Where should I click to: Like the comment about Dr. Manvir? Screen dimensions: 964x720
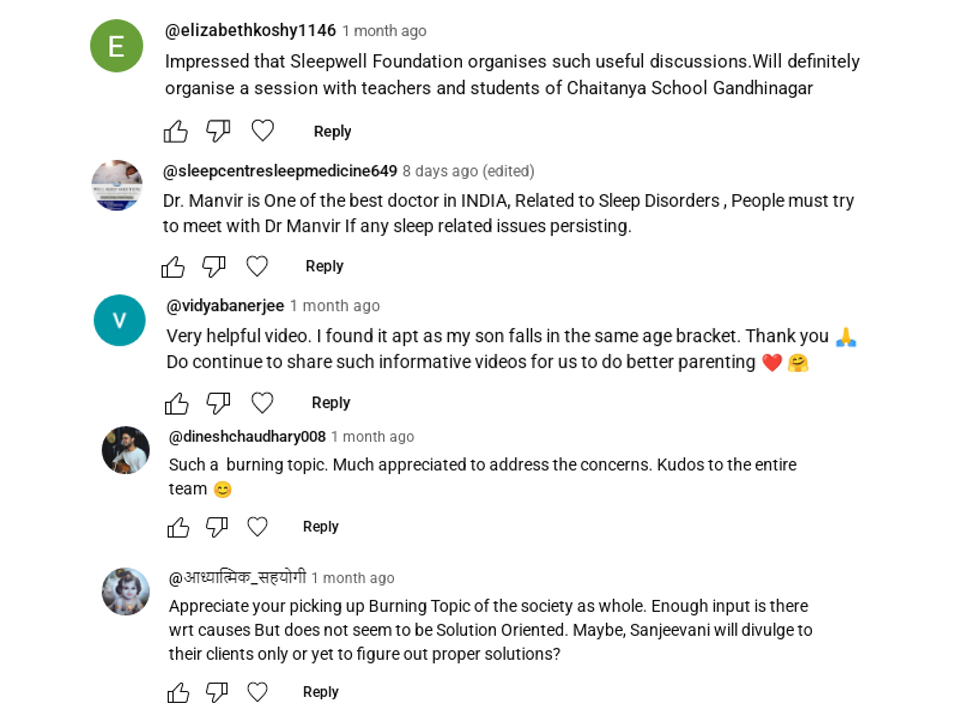click(173, 266)
